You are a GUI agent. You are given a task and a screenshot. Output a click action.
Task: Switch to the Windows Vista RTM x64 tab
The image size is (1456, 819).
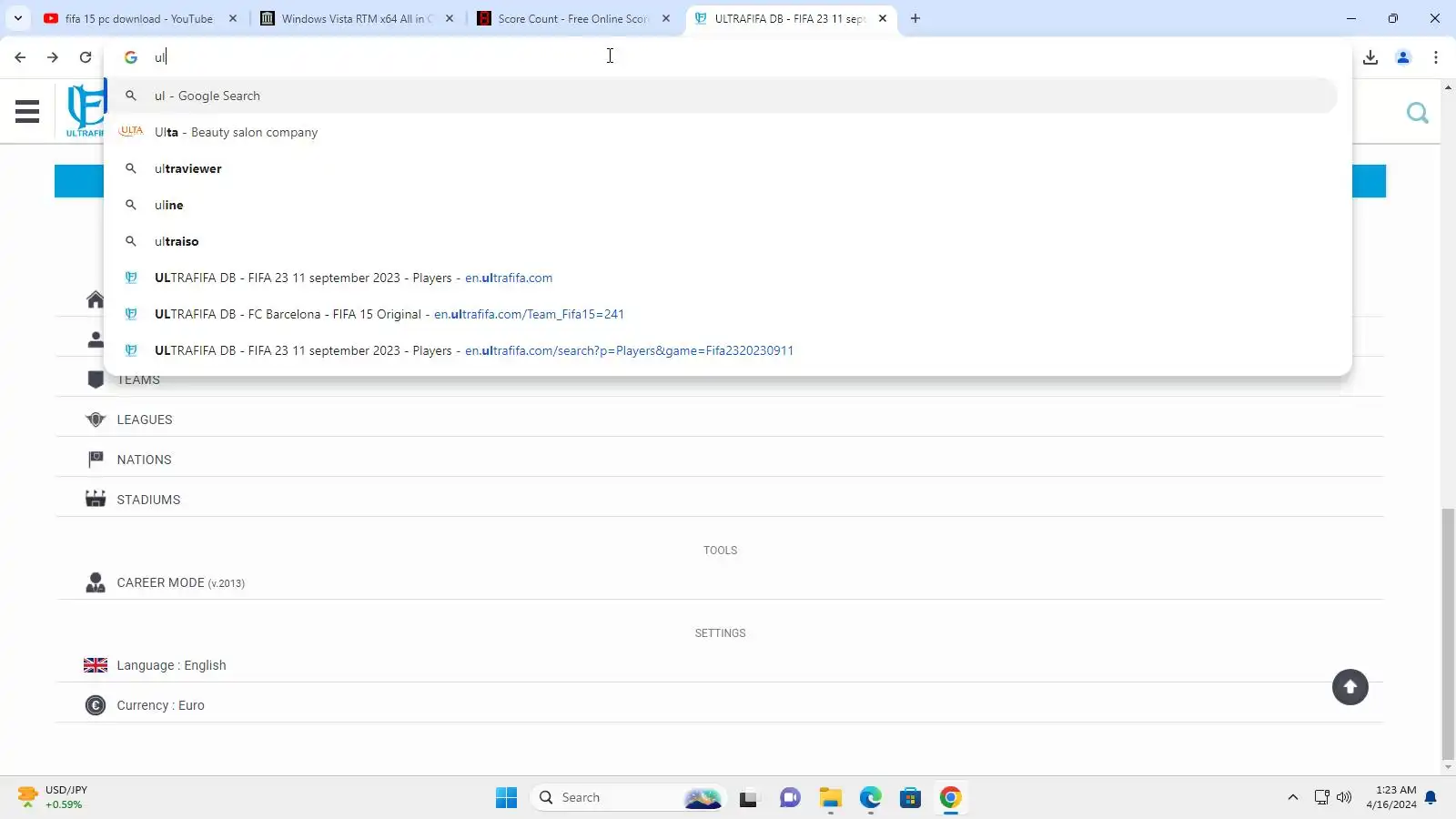[x=358, y=18]
